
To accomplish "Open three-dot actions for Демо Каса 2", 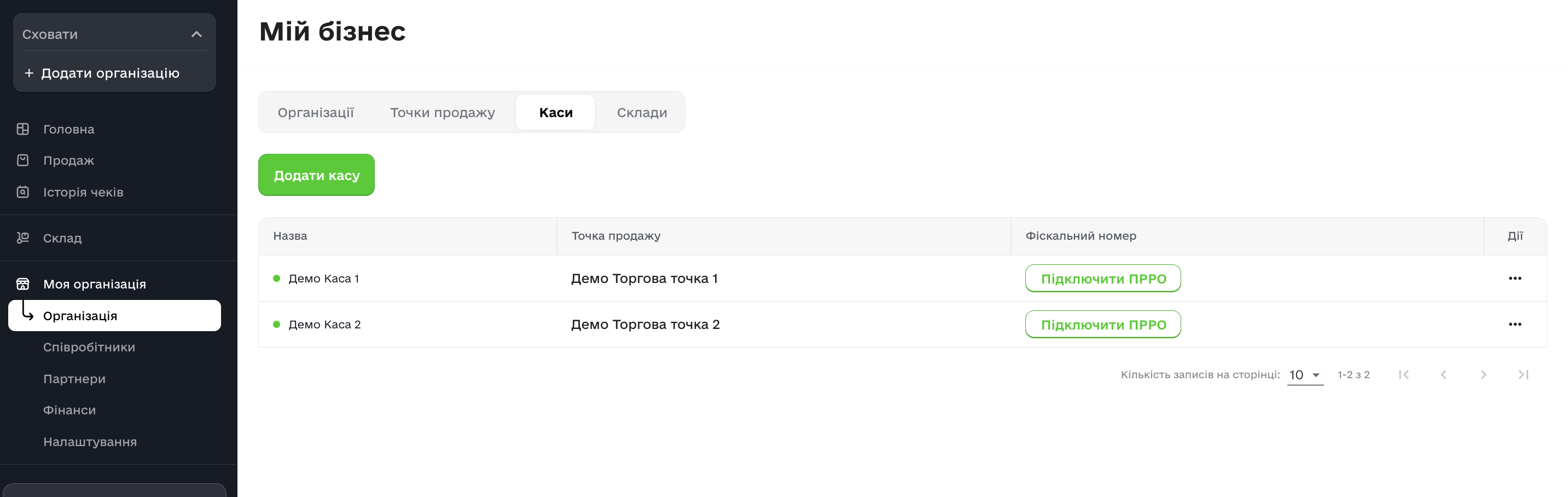I will pyautogui.click(x=1514, y=325).
